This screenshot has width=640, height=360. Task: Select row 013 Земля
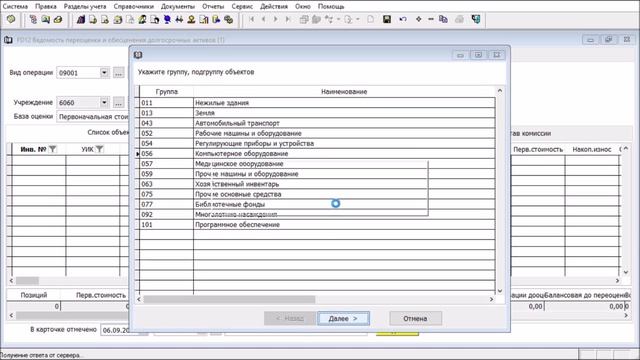pos(317,113)
